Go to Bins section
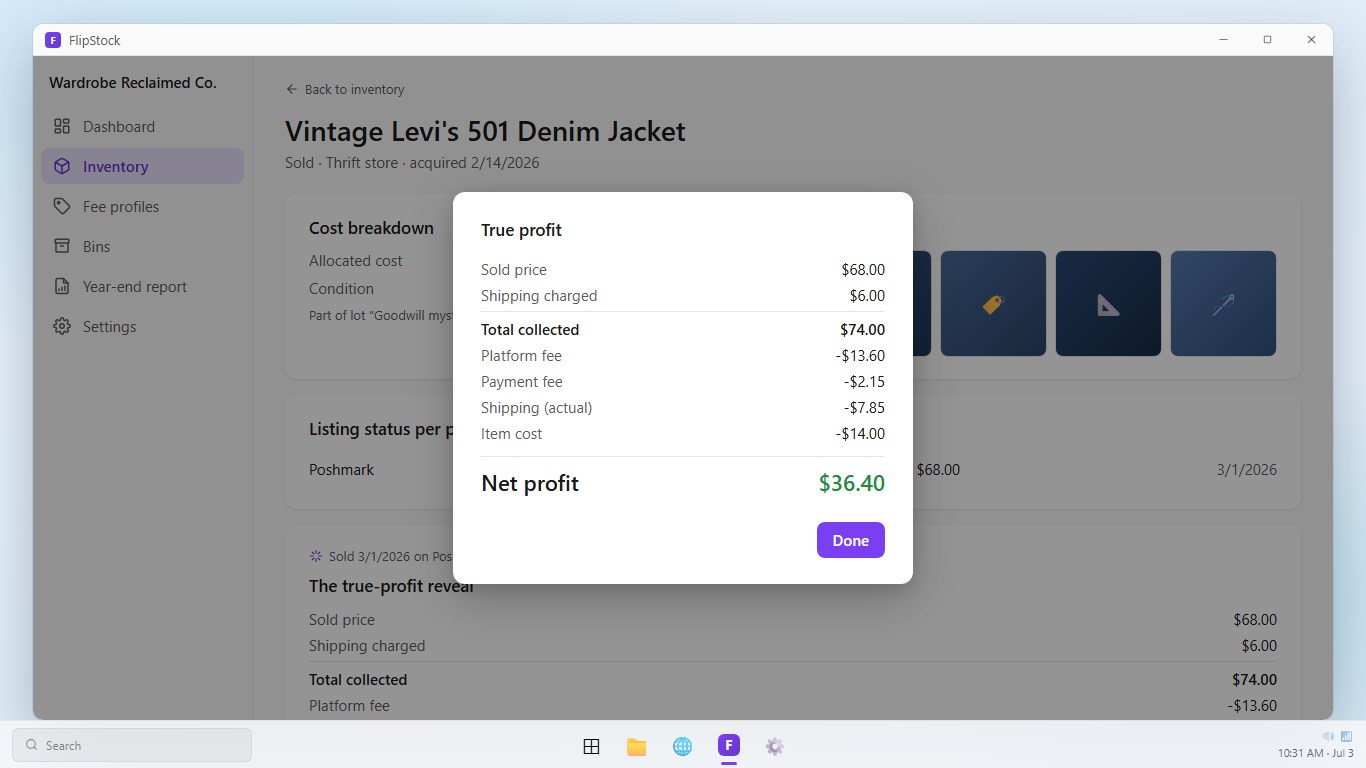The width and height of the screenshot is (1366, 768). click(x=142, y=247)
